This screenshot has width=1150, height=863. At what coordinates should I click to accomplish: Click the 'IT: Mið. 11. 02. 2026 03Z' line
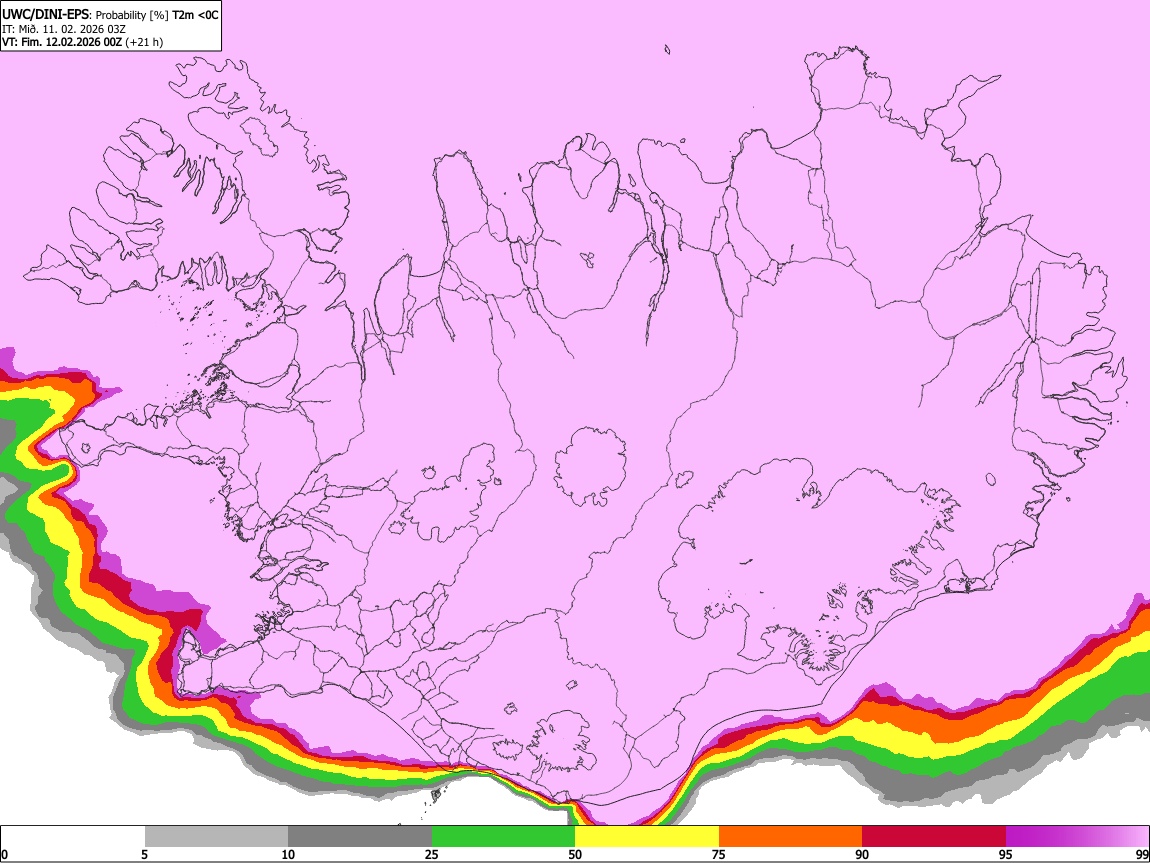(x=64, y=29)
